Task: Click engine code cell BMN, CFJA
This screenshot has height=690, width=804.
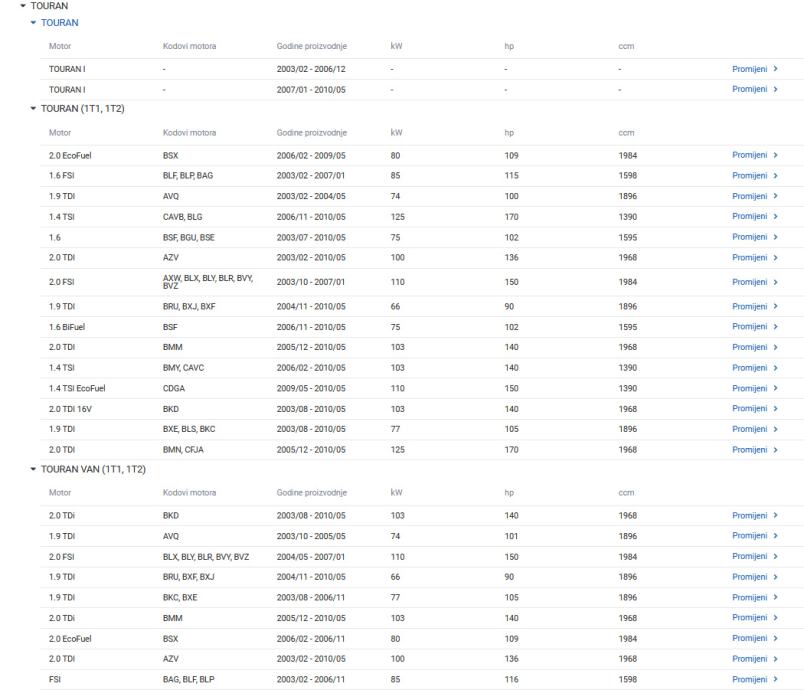Action: tap(183, 450)
